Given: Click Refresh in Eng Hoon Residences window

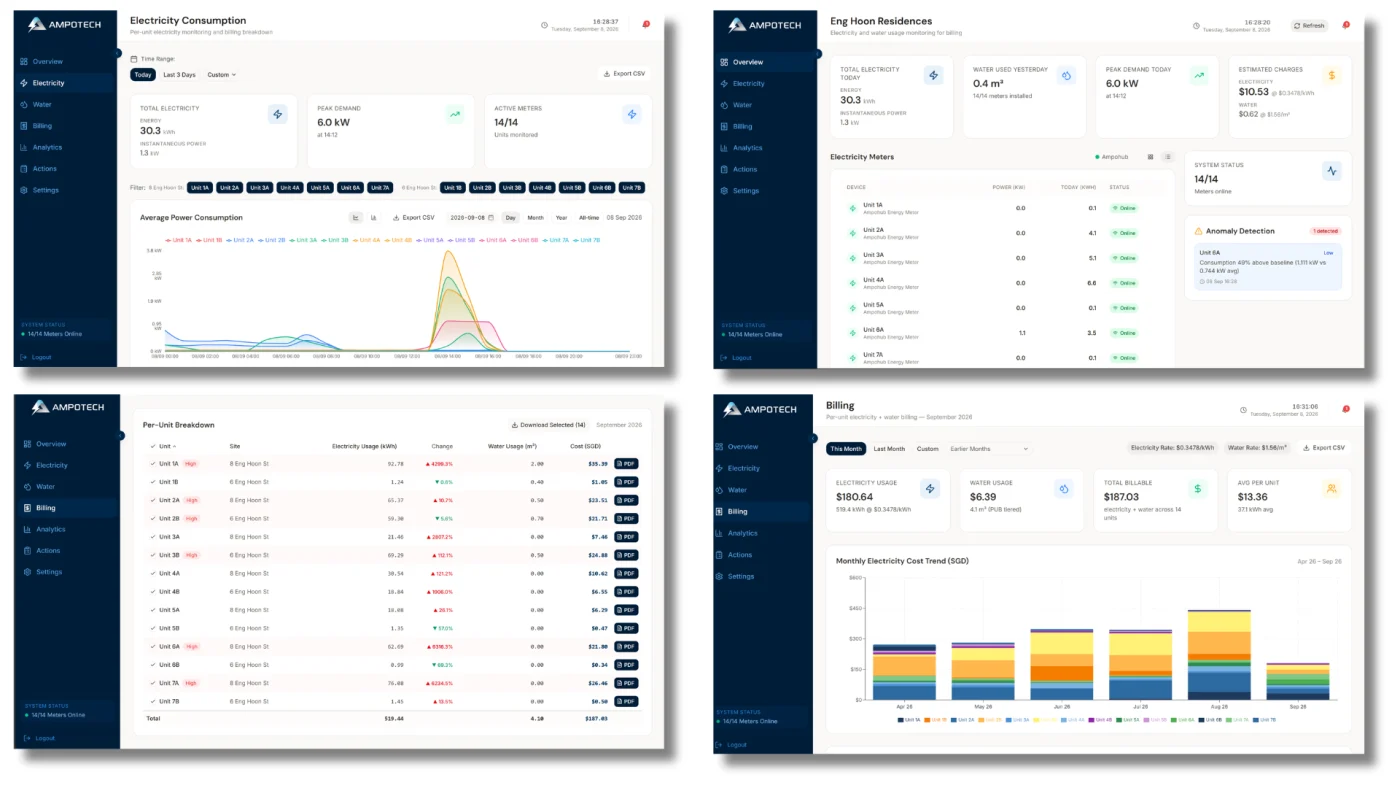Looking at the screenshot, I should point(1309,26).
